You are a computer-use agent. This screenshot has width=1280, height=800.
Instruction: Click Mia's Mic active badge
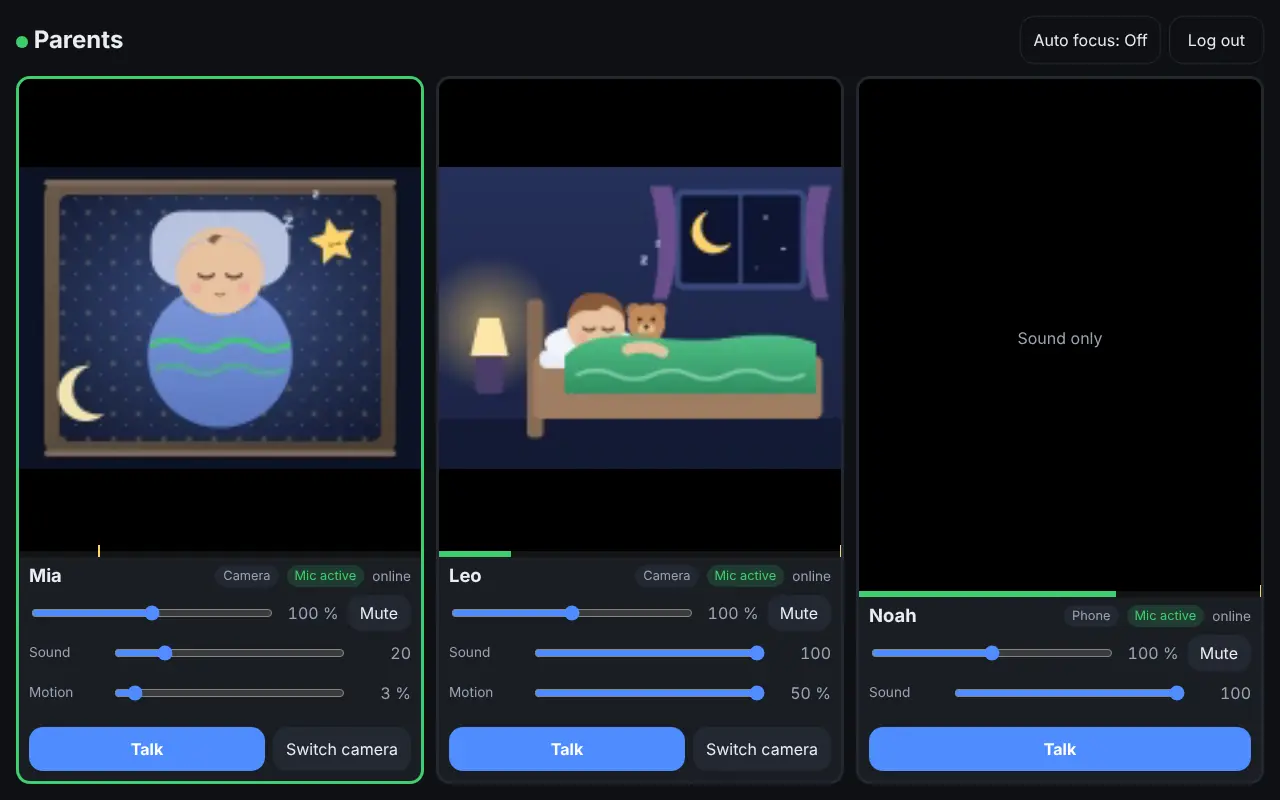325,576
